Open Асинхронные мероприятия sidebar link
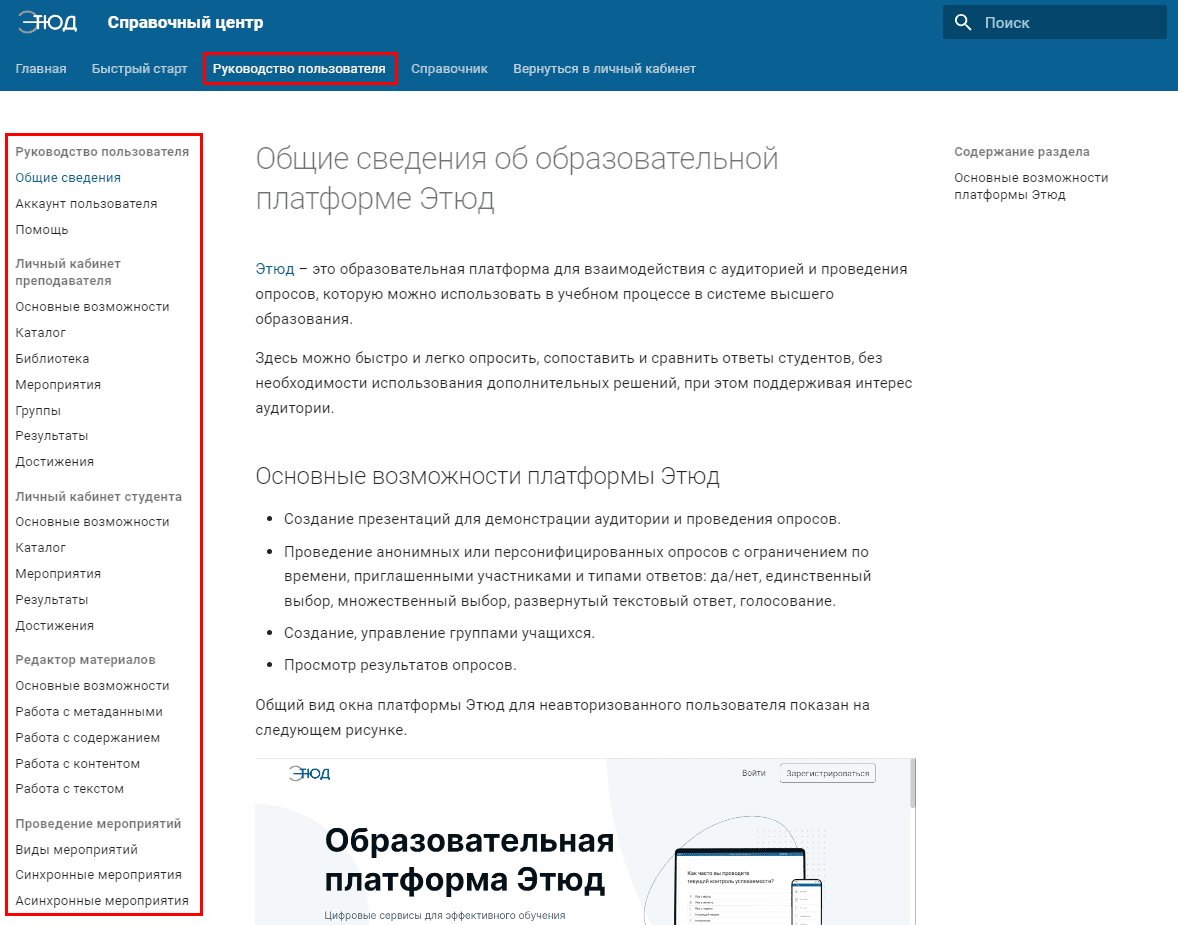This screenshot has width=1178, height=925. tap(101, 900)
